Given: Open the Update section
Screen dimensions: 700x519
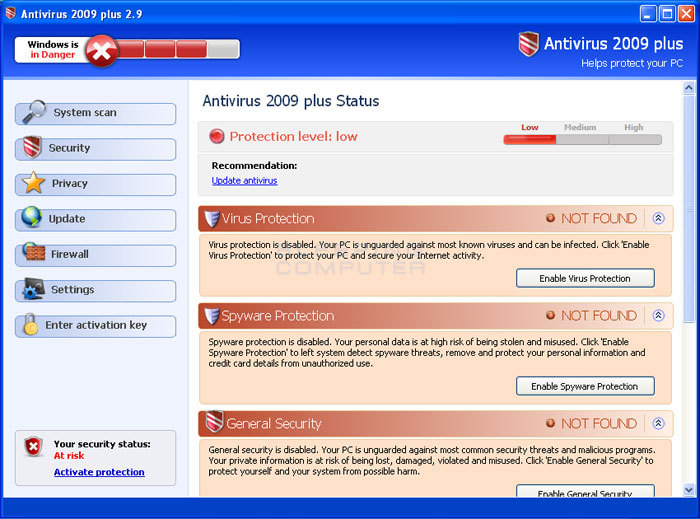Looking at the screenshot, I should [96, 220].
